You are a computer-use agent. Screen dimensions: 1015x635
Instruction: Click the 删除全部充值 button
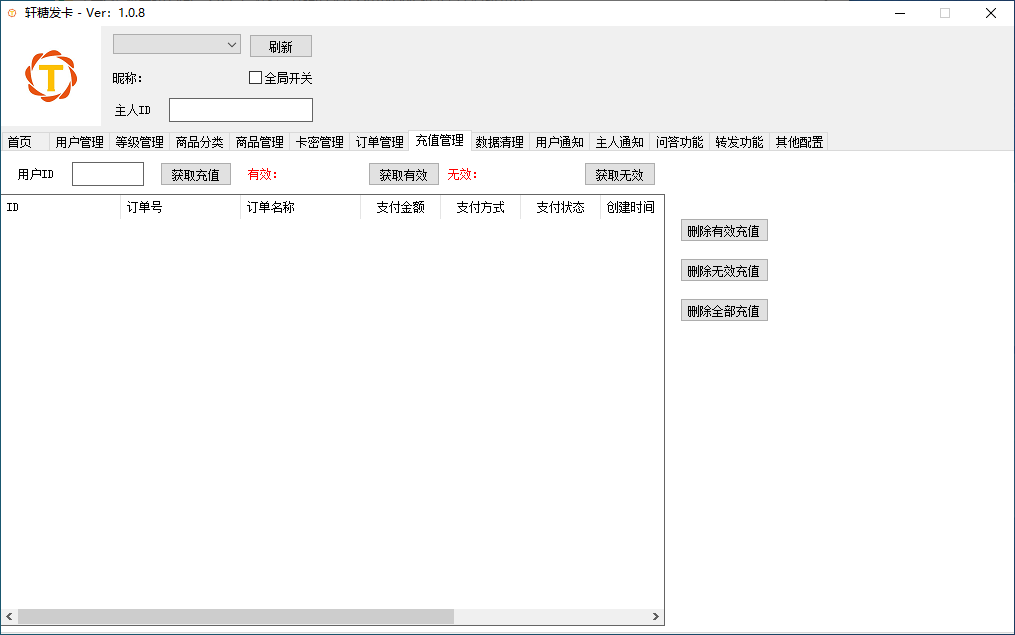point(724,311)
